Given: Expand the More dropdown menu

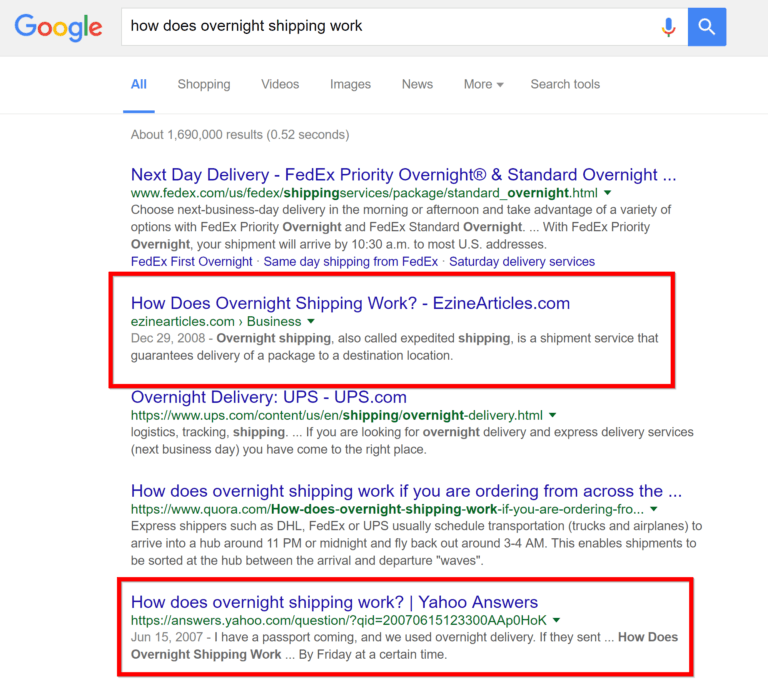Looking at the screenshot, I should pyautogui.click(x=483, y=84).
